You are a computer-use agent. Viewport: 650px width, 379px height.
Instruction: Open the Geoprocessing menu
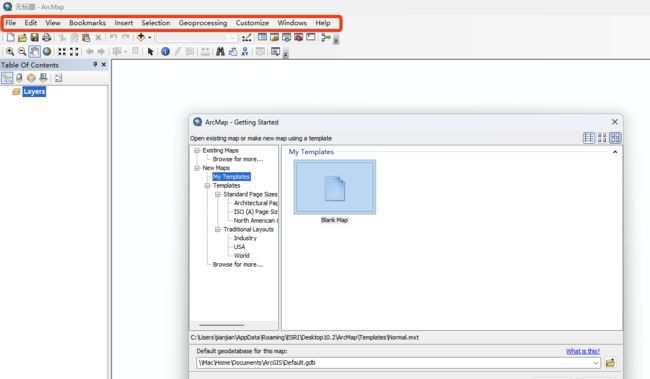[x=203, y=23]
